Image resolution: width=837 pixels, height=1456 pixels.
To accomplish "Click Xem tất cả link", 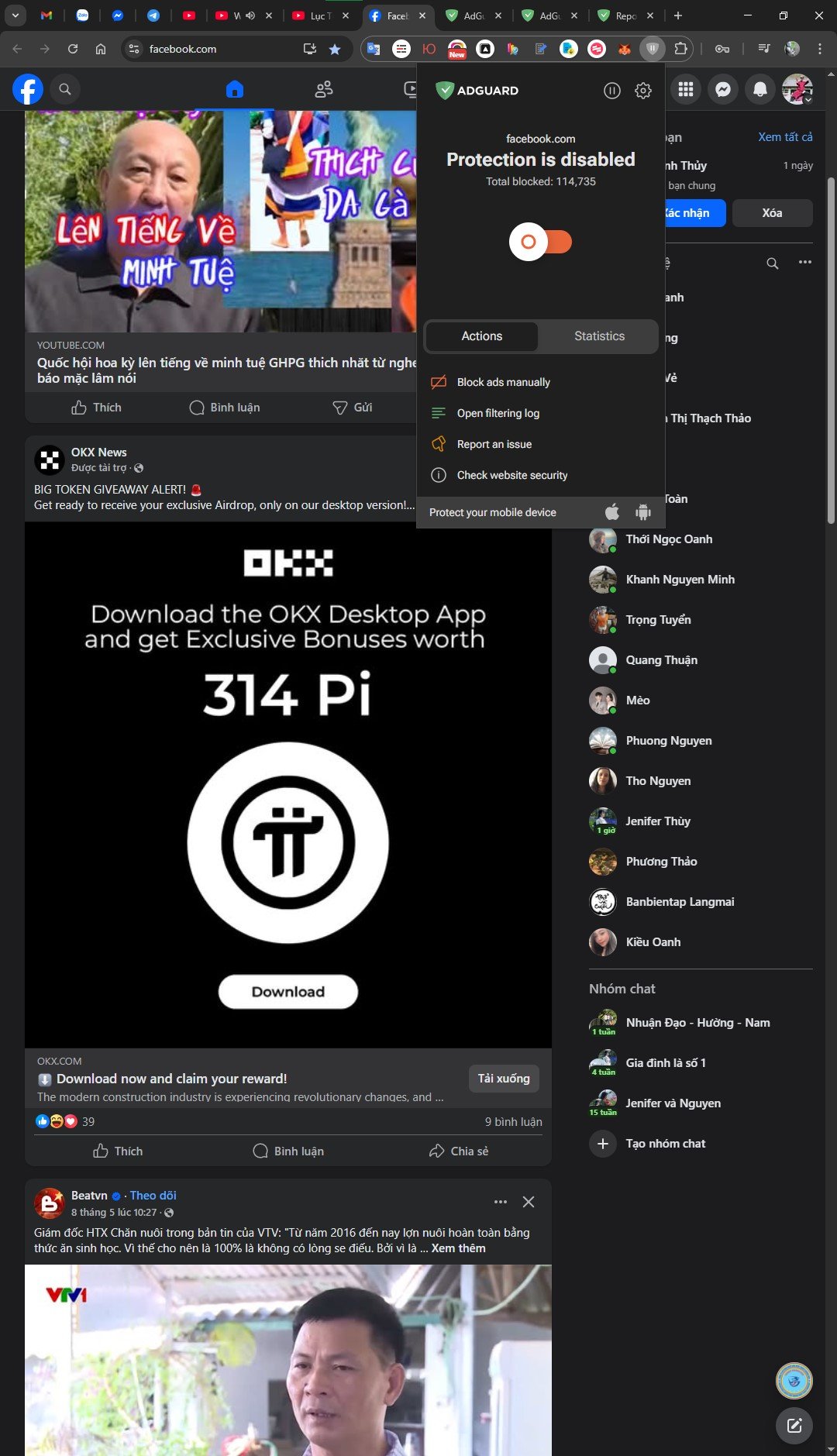I will point(785,136).
